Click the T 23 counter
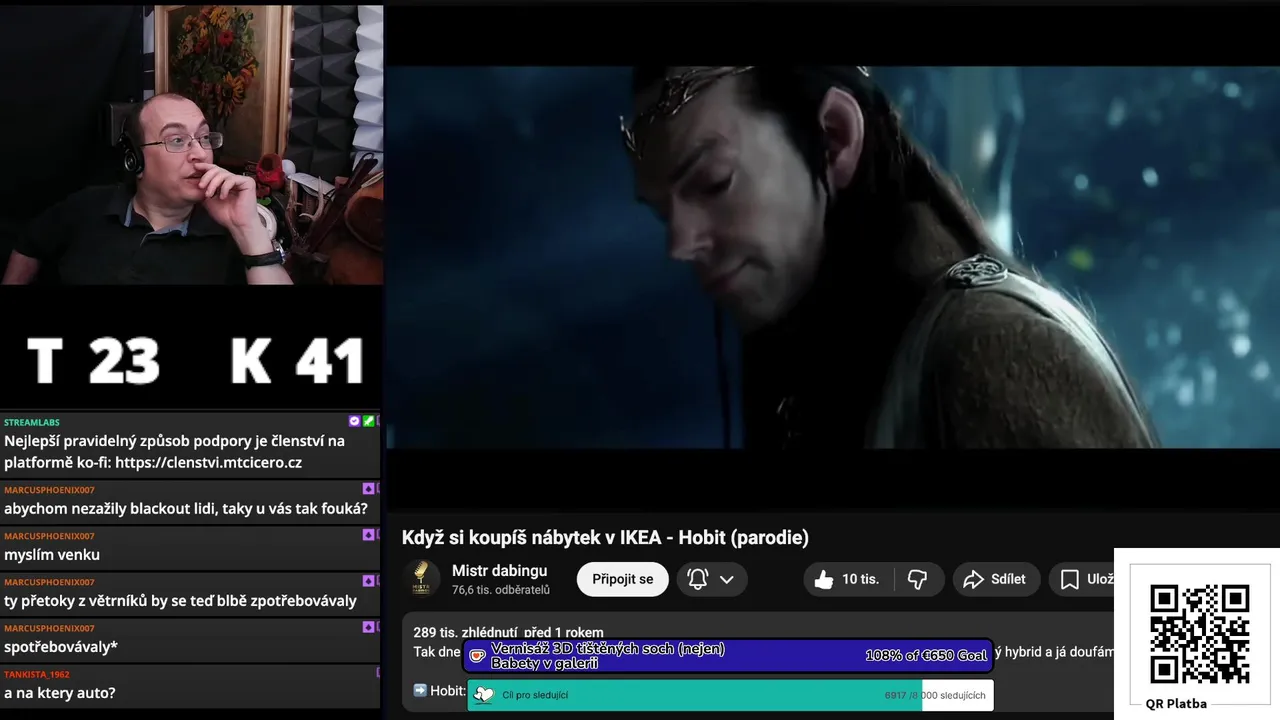This screenshot has width=1280, height=720. coord(93,361)
